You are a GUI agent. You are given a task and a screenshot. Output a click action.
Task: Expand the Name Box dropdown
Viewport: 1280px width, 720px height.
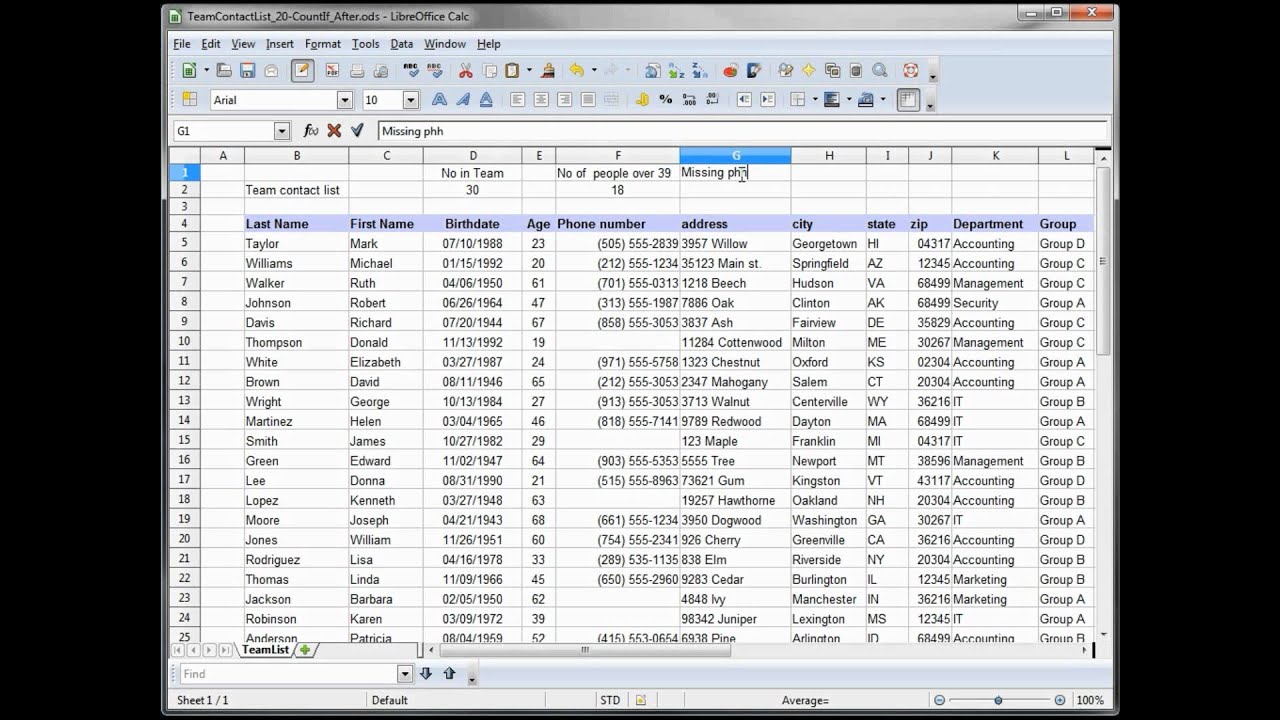pos(281,131)
